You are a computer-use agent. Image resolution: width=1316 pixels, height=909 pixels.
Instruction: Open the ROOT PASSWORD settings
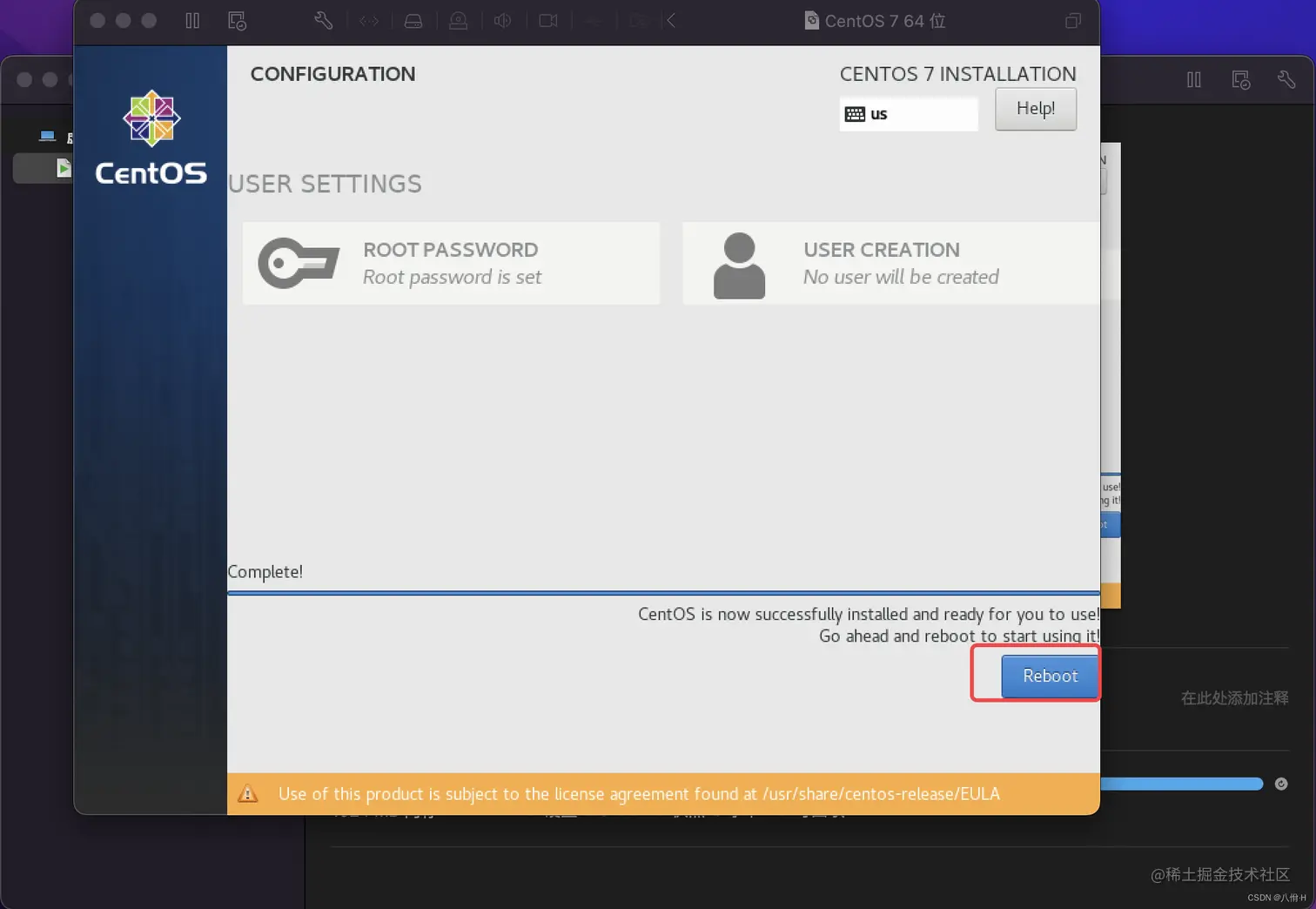tap(451, 263)
